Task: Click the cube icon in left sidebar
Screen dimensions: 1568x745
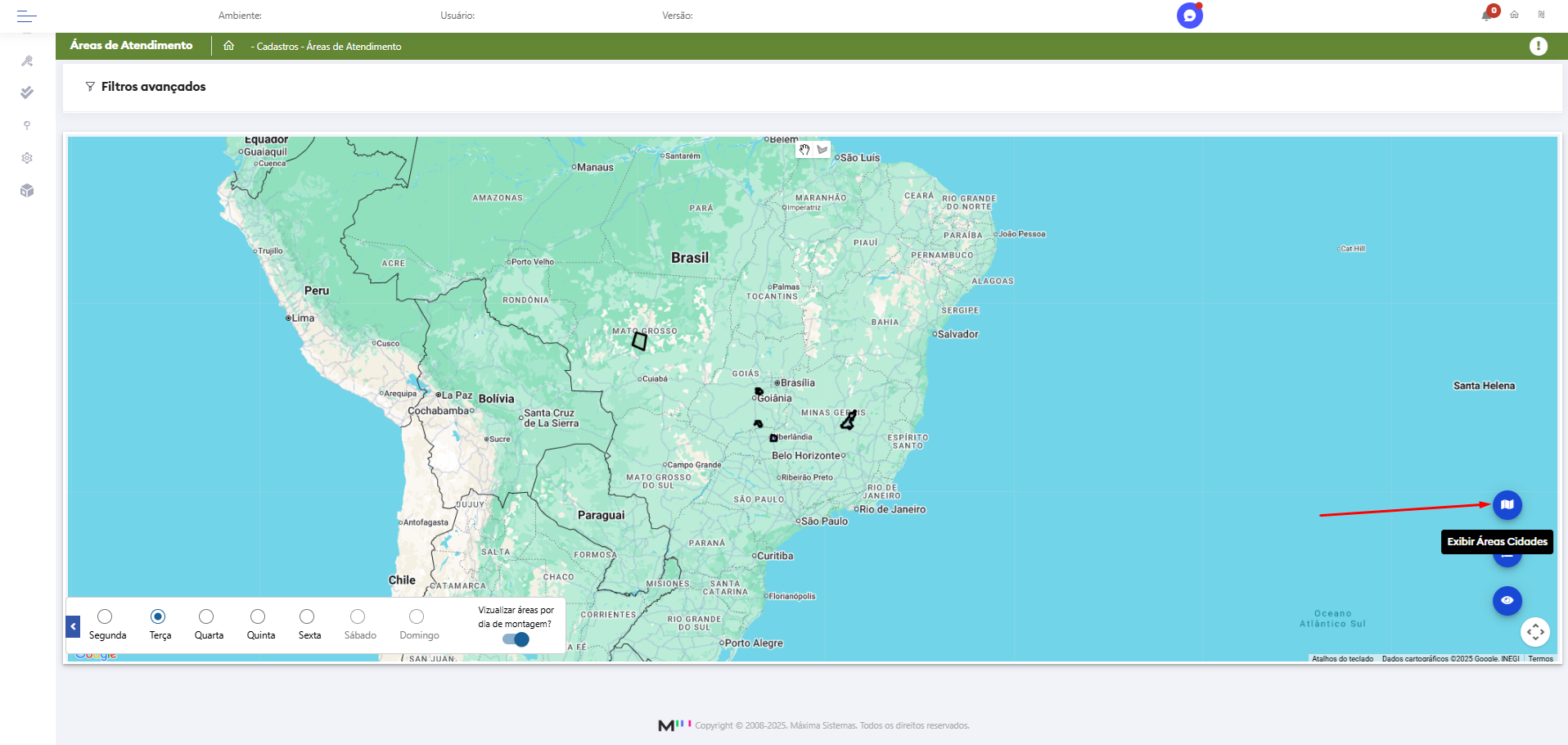Action: click(27, 191)
